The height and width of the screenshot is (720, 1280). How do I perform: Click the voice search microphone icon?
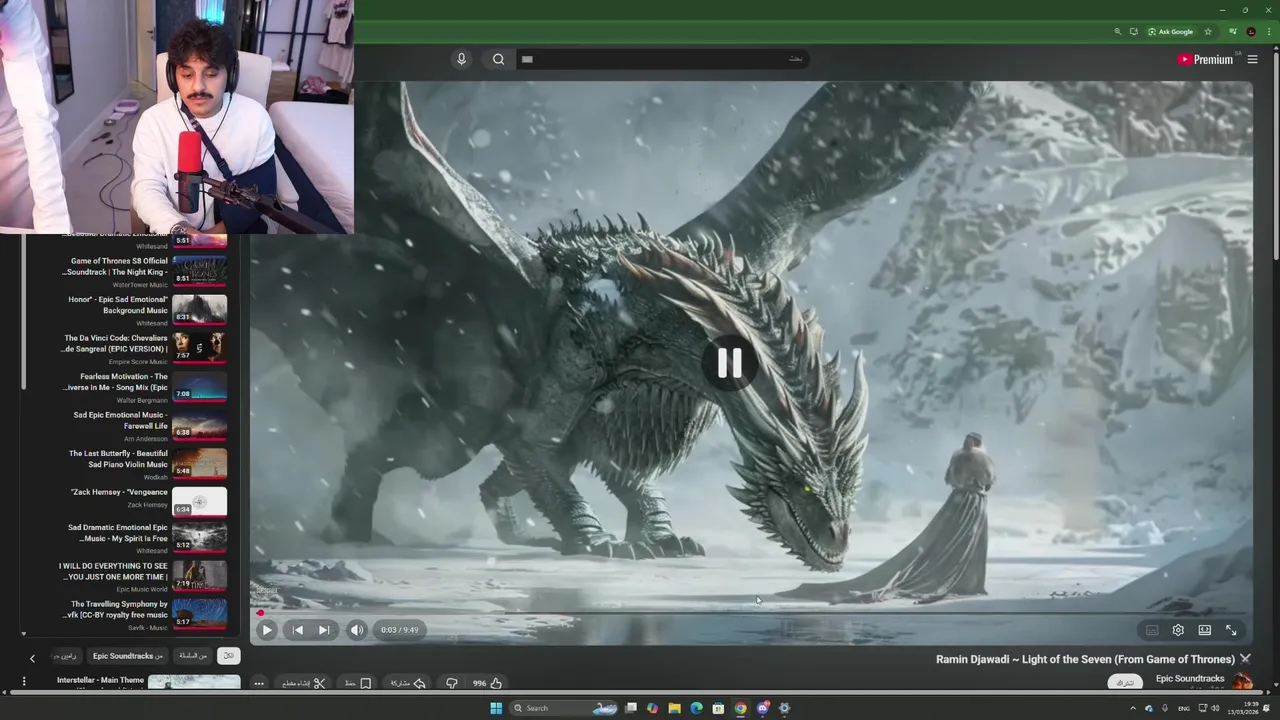coord(461,59)
